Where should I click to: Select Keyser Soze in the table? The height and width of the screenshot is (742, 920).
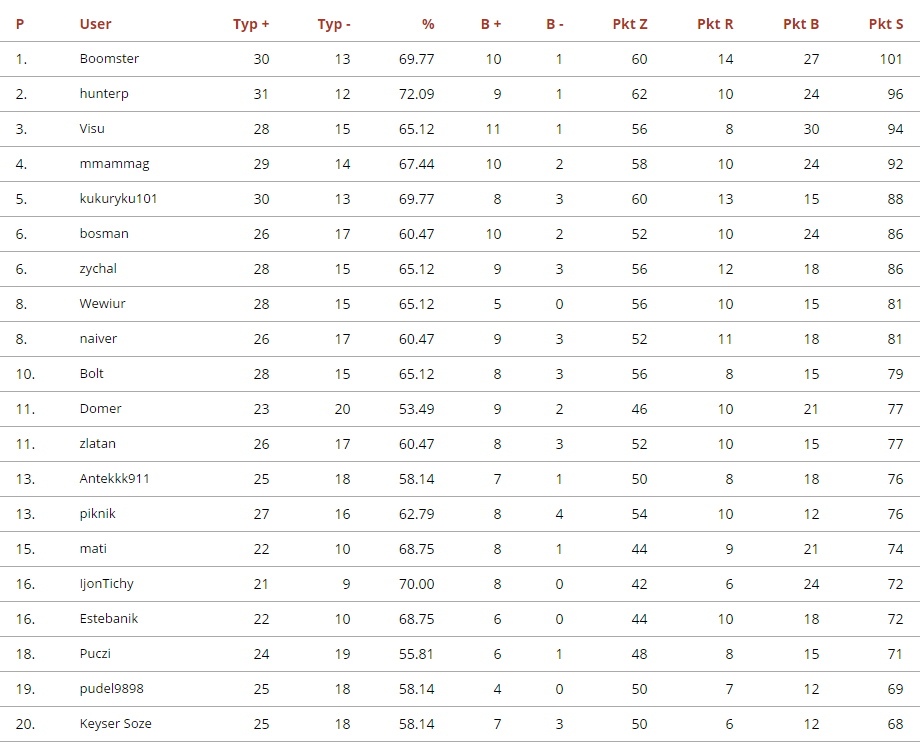pos(115,724)
